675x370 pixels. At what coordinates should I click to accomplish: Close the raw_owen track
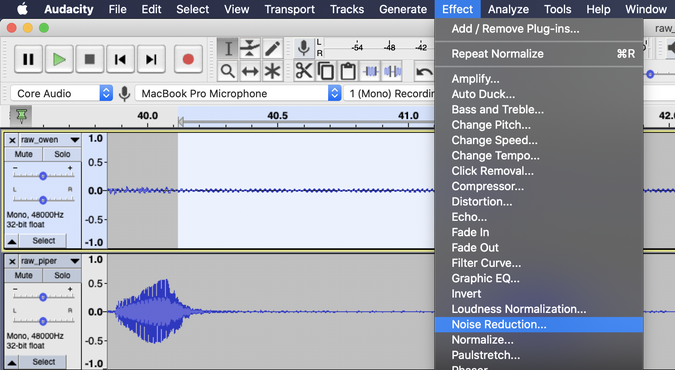(12, 140)
